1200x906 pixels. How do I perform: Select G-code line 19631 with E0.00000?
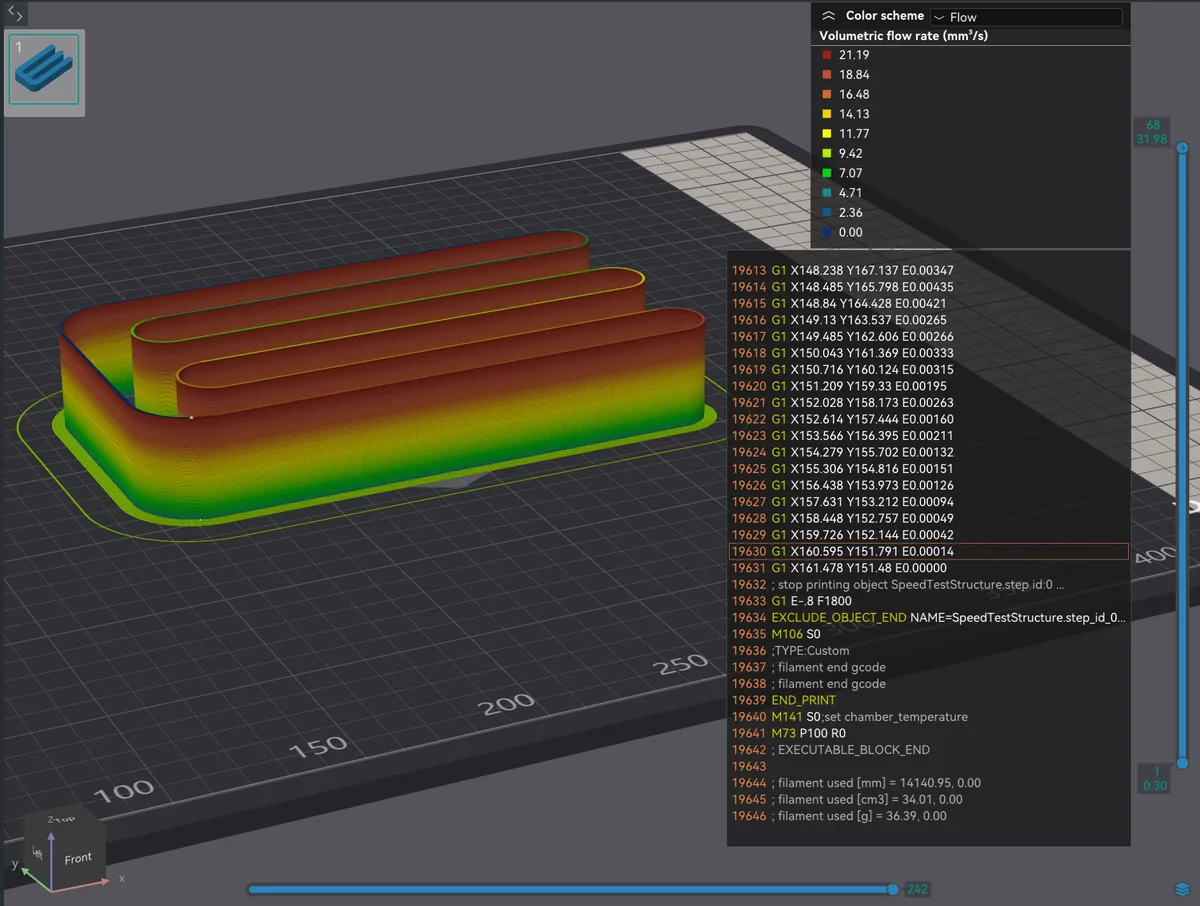928,568
